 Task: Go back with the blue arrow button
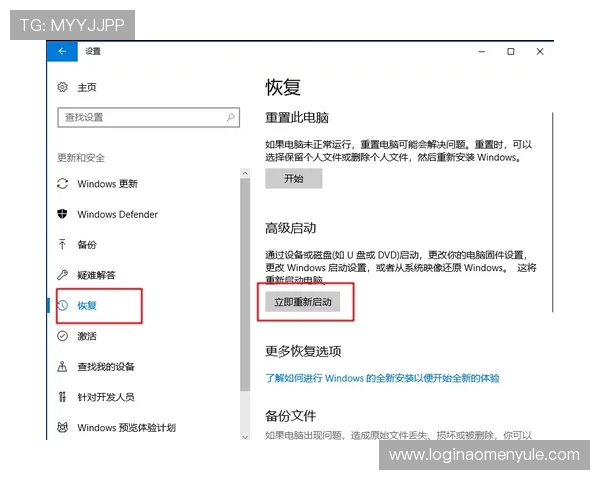point(62,51)
